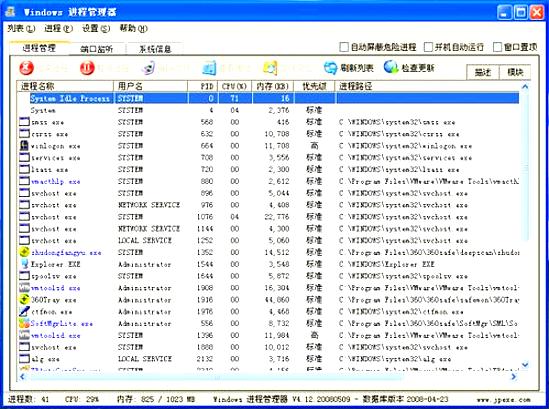The image size is (549, 409).
Task: Sort by the 进程名称 column header
Action: tap(65, 86)
